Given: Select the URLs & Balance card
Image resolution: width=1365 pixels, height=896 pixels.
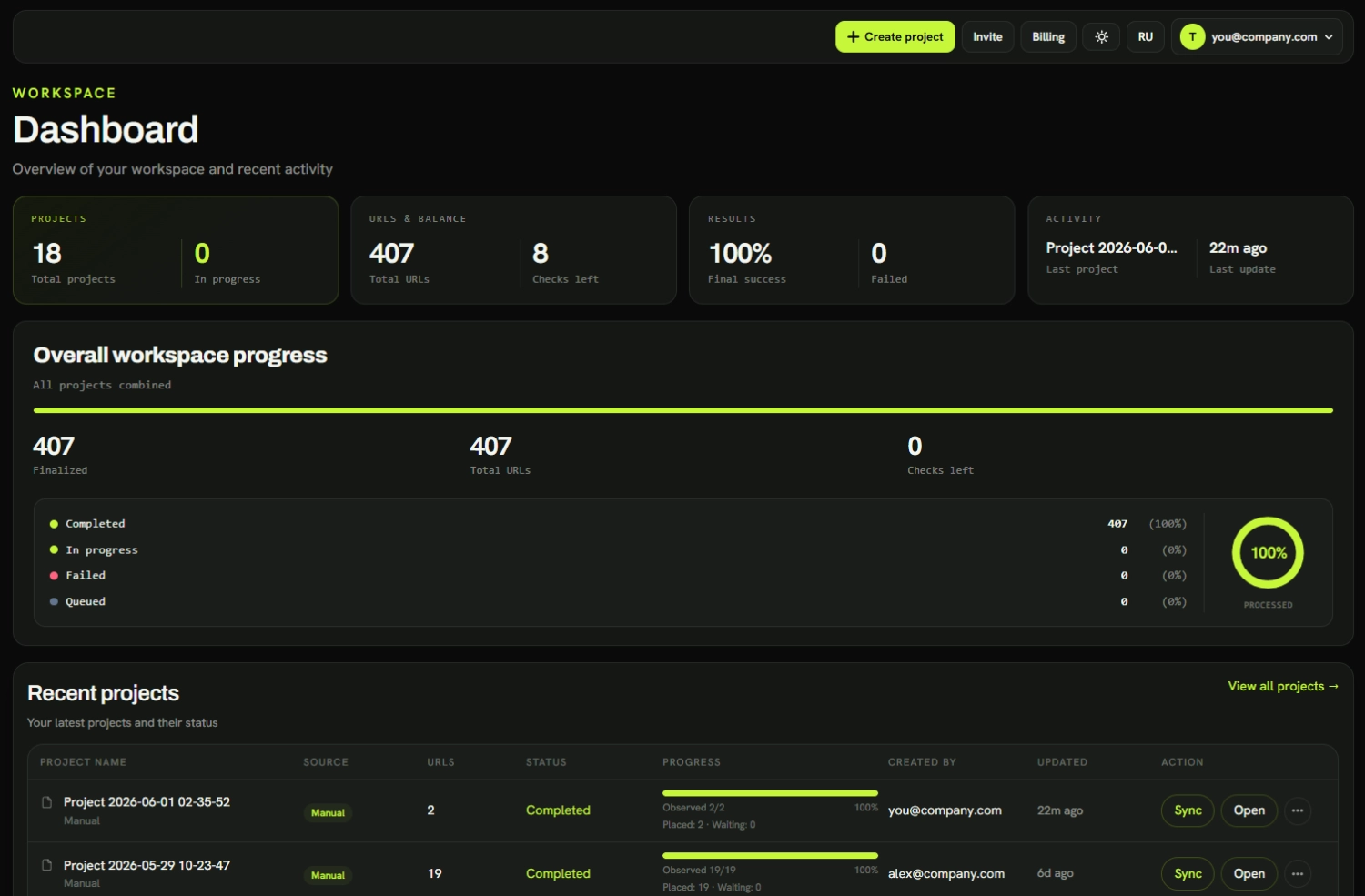Looking at the screenshot, I should point(513,250).
